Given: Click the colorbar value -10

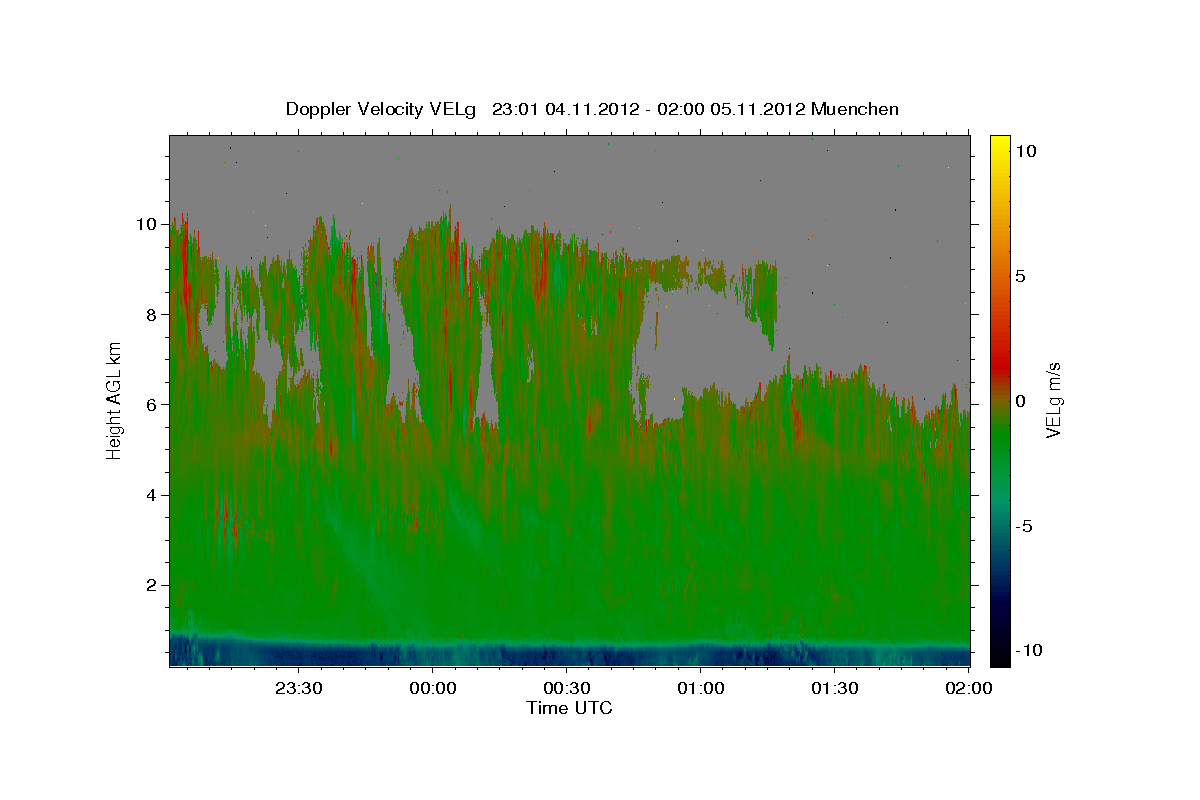Looking at the screenshot, I should click(1029, 650).
